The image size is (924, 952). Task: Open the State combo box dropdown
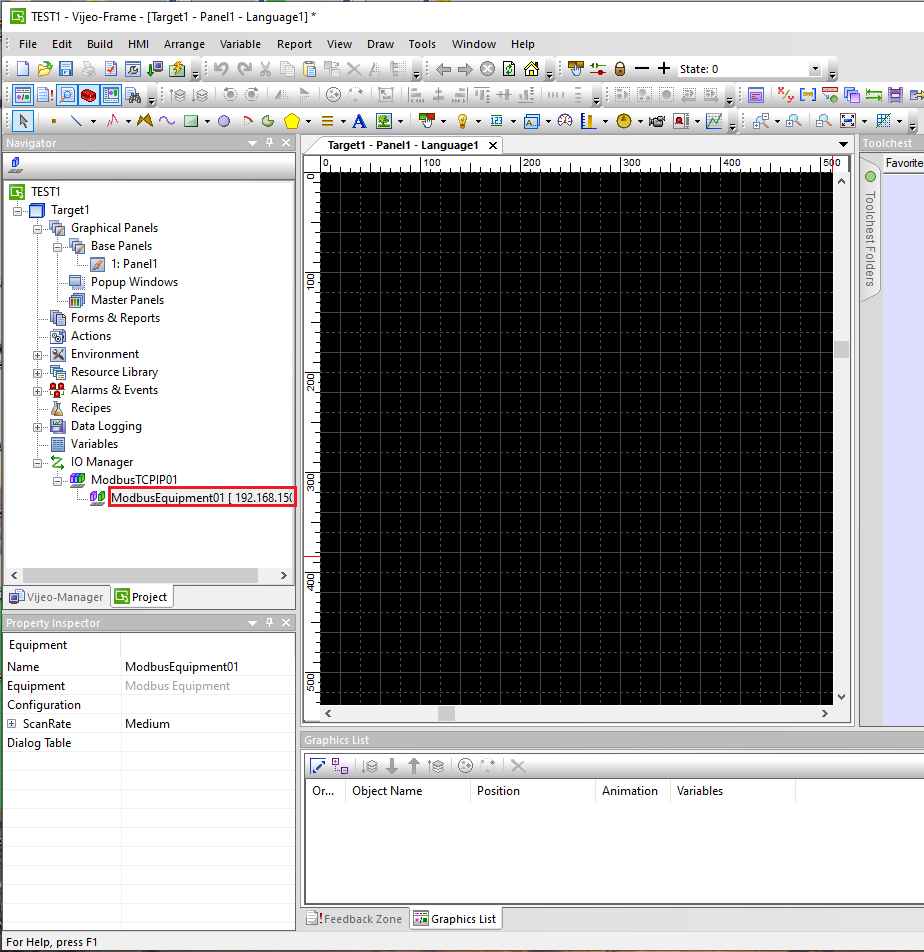tap(815, 69)
